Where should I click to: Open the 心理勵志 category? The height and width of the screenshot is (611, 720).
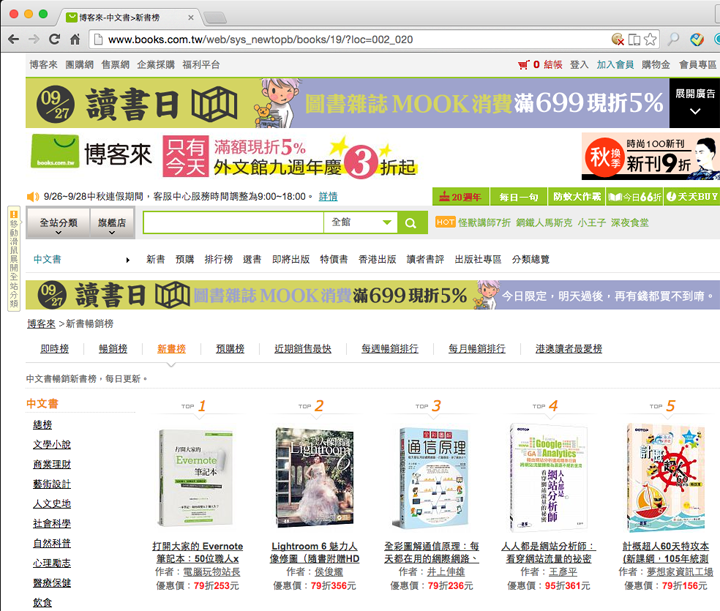tap(52, 563)
